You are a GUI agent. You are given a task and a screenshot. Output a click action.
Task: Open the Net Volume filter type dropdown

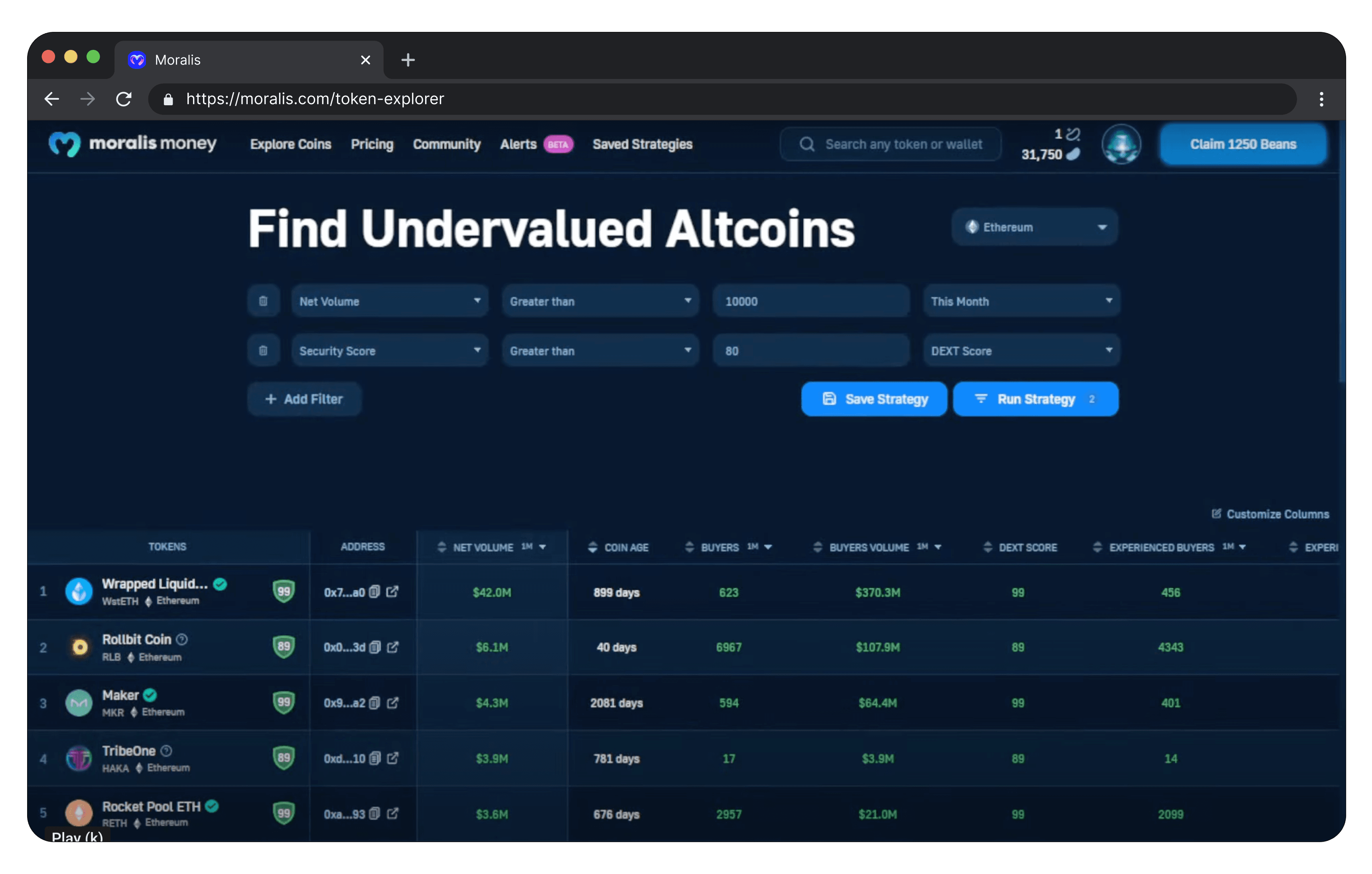[390, 301]
